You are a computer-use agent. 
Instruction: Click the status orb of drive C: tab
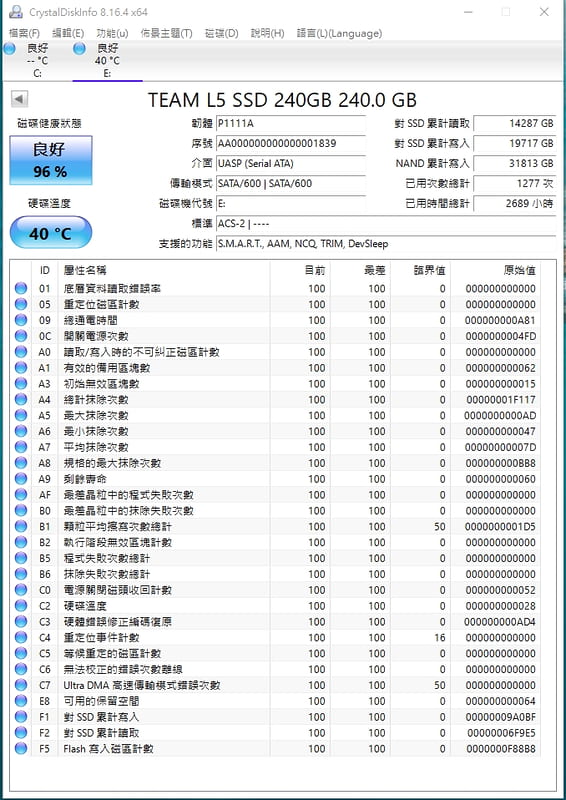pos(9,49)
